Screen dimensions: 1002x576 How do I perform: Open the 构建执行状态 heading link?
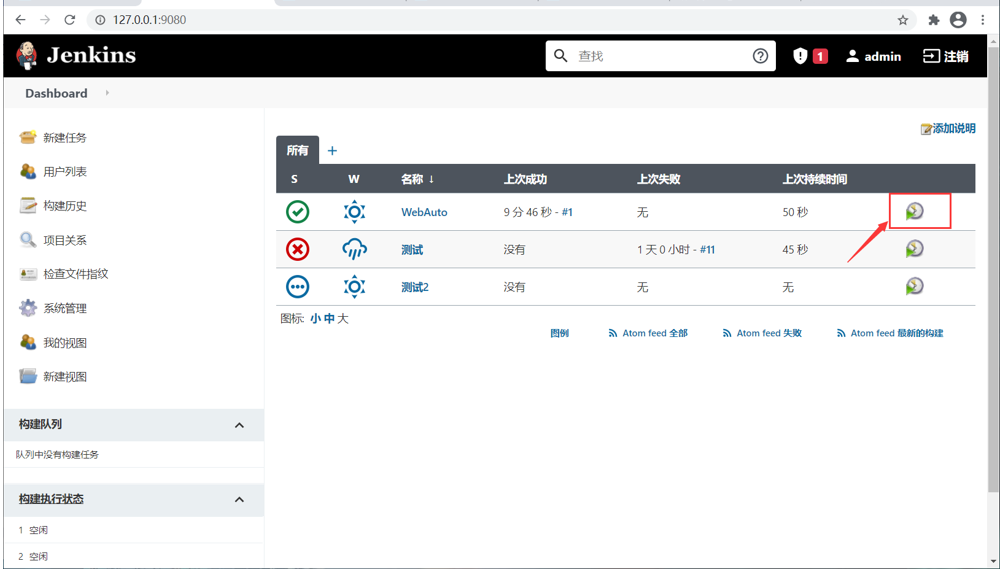pyautogui.click(x=51, y=499)
